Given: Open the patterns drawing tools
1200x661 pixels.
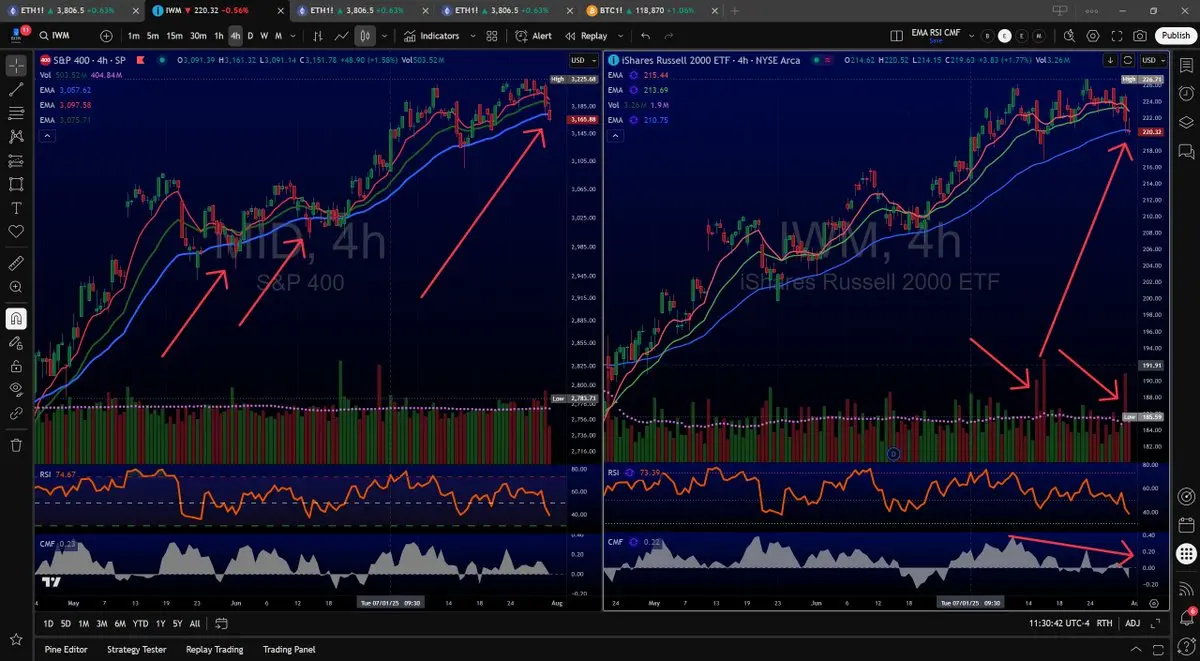Looking at the screenshot, I should [x=16, y=137].
